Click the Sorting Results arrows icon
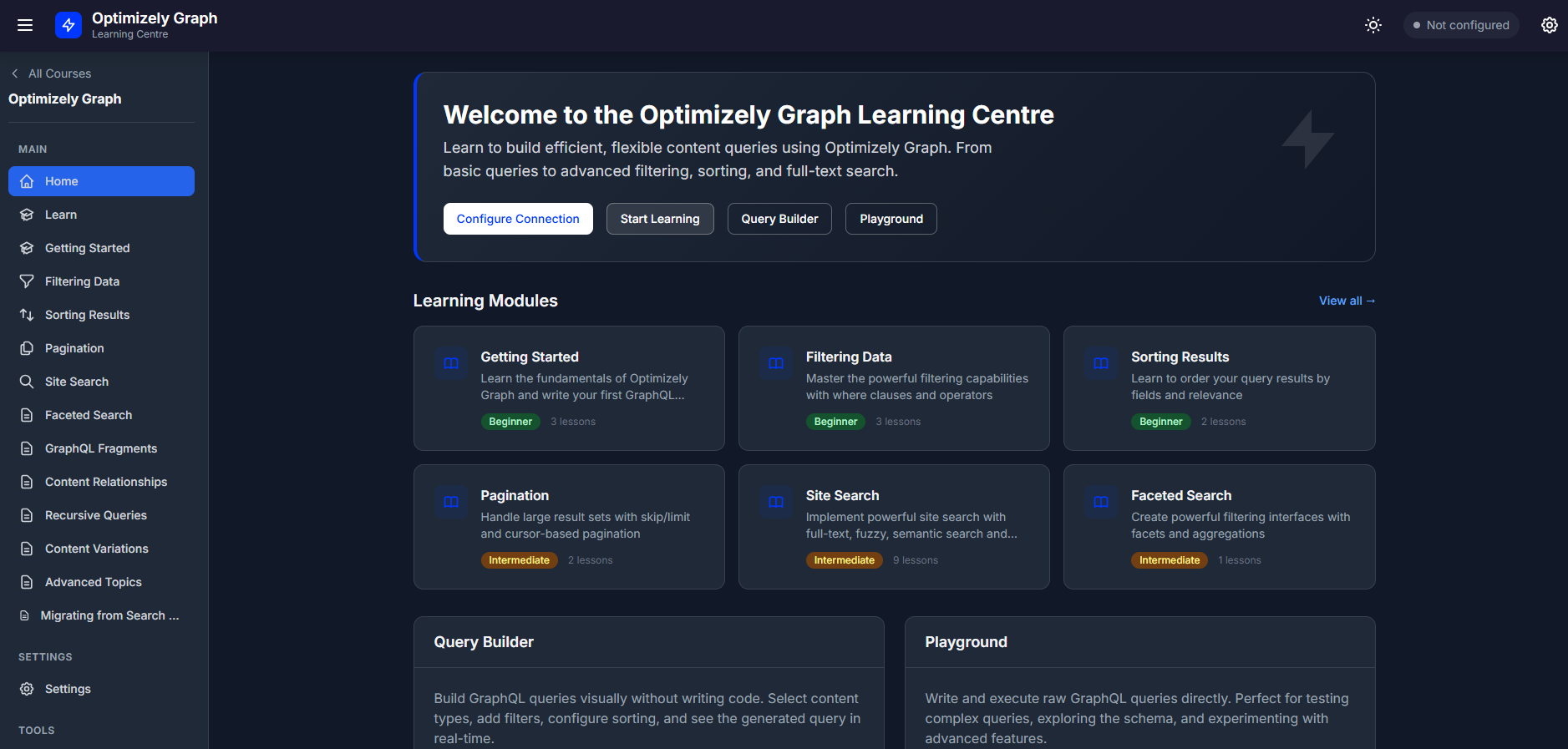The width and height of the screenshot is (1568, 749). click(x=27, y=315)
